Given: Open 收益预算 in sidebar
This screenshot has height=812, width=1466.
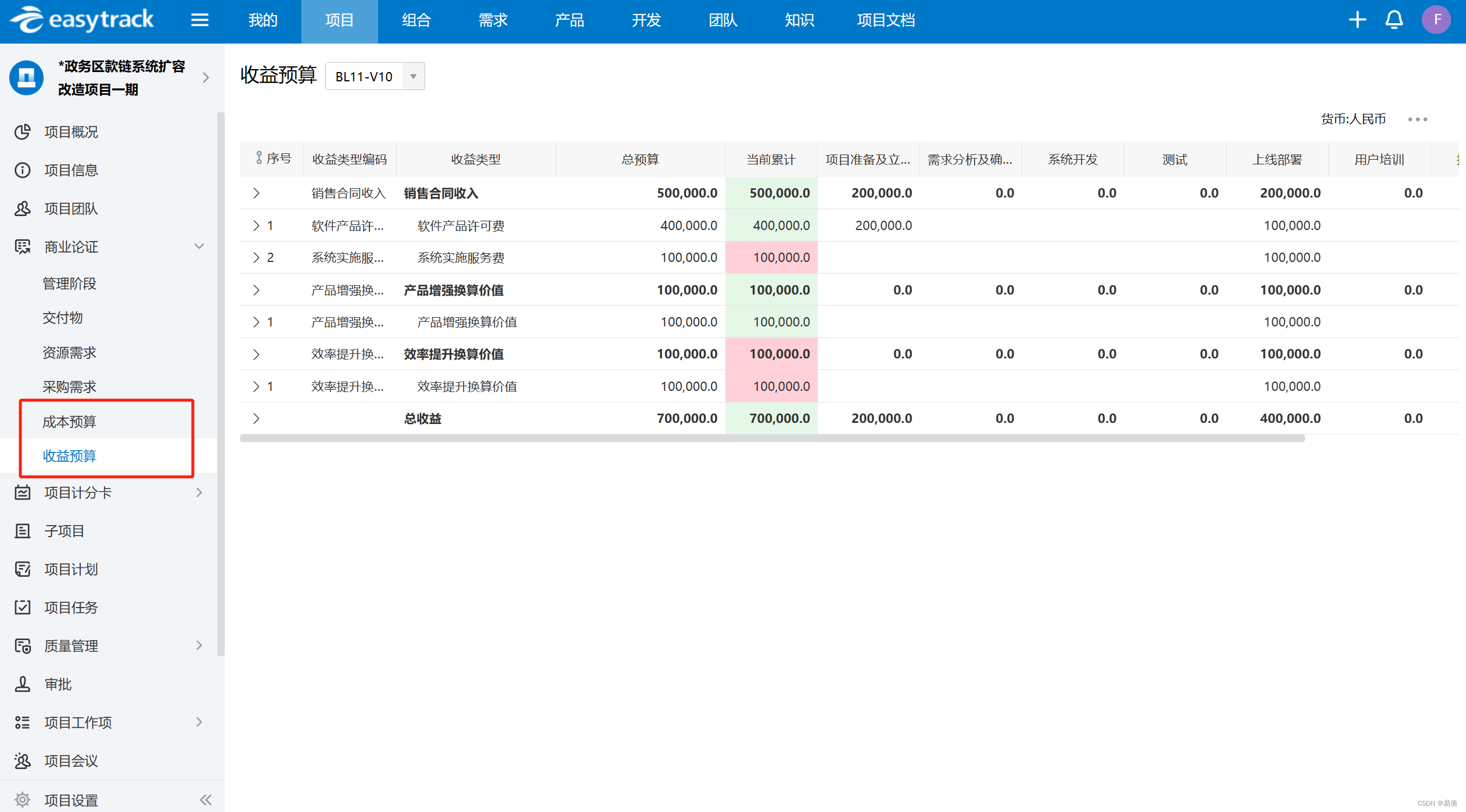Looking at the screenshot, I should coord(69,456).
